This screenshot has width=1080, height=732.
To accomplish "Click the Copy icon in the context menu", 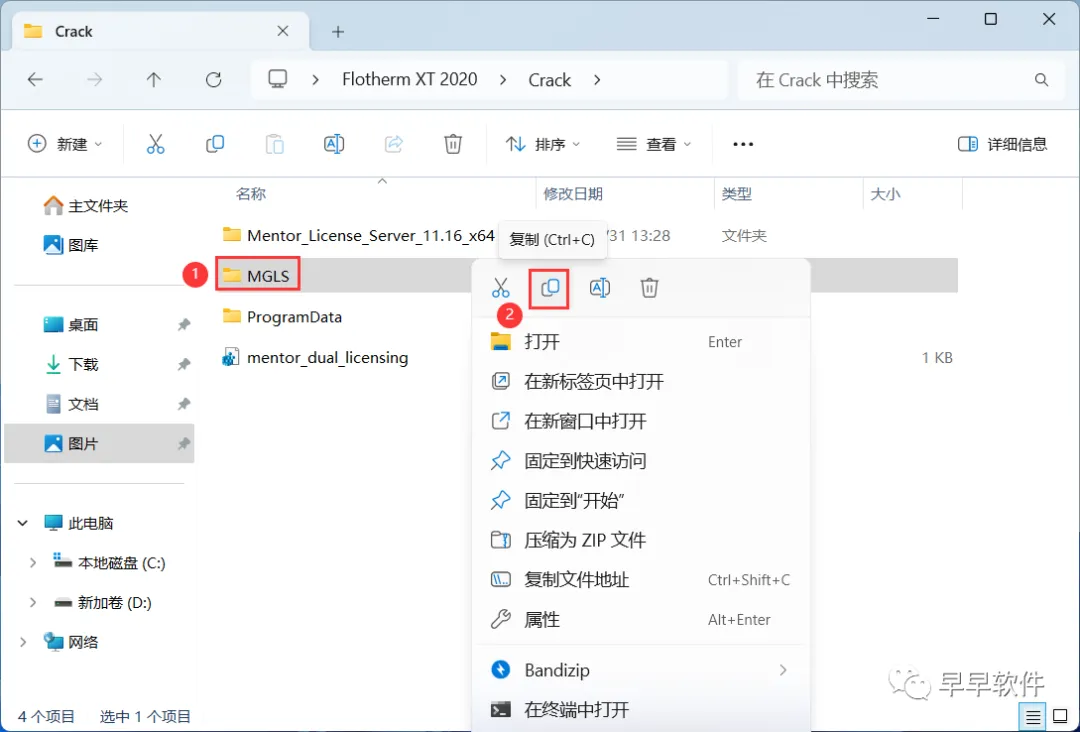I will click(550, 288).
